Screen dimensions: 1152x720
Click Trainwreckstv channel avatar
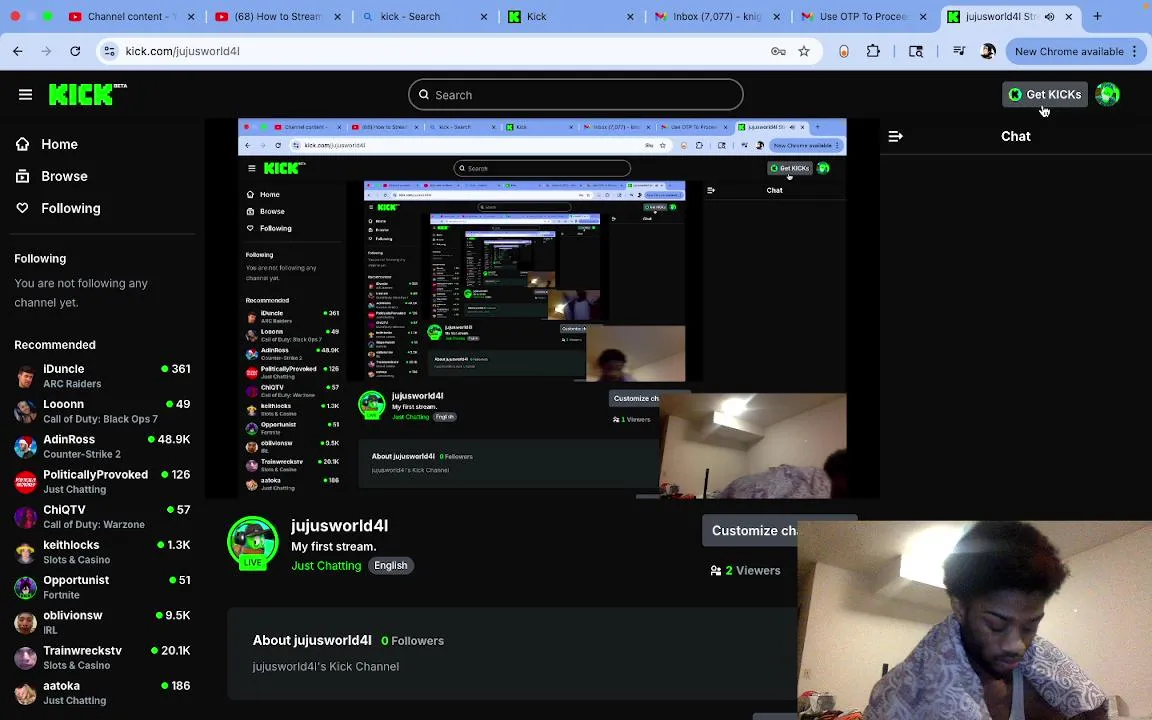pyautogui.click(x=25, y=658)
